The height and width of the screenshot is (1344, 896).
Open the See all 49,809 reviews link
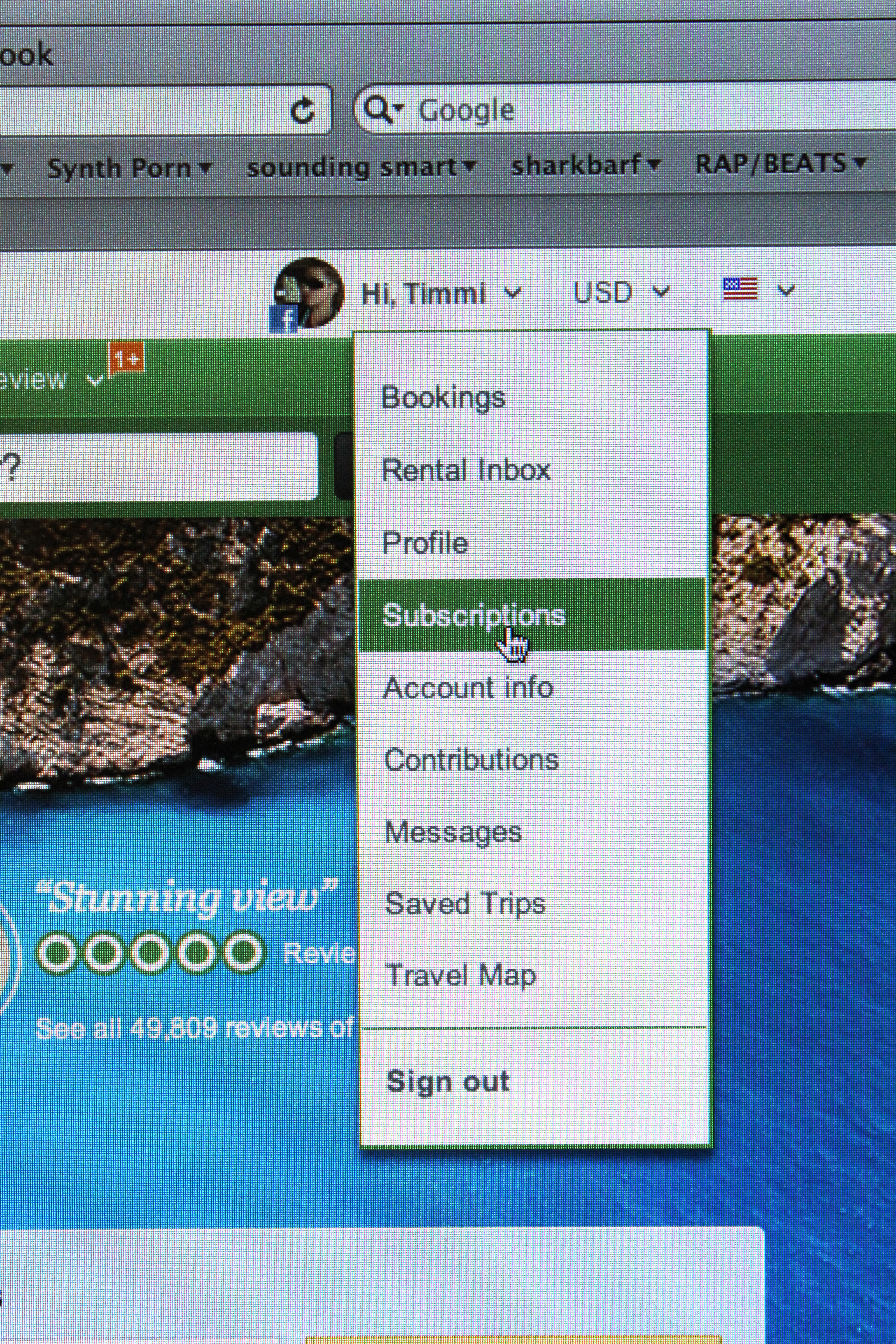(x=195, y=1028)
